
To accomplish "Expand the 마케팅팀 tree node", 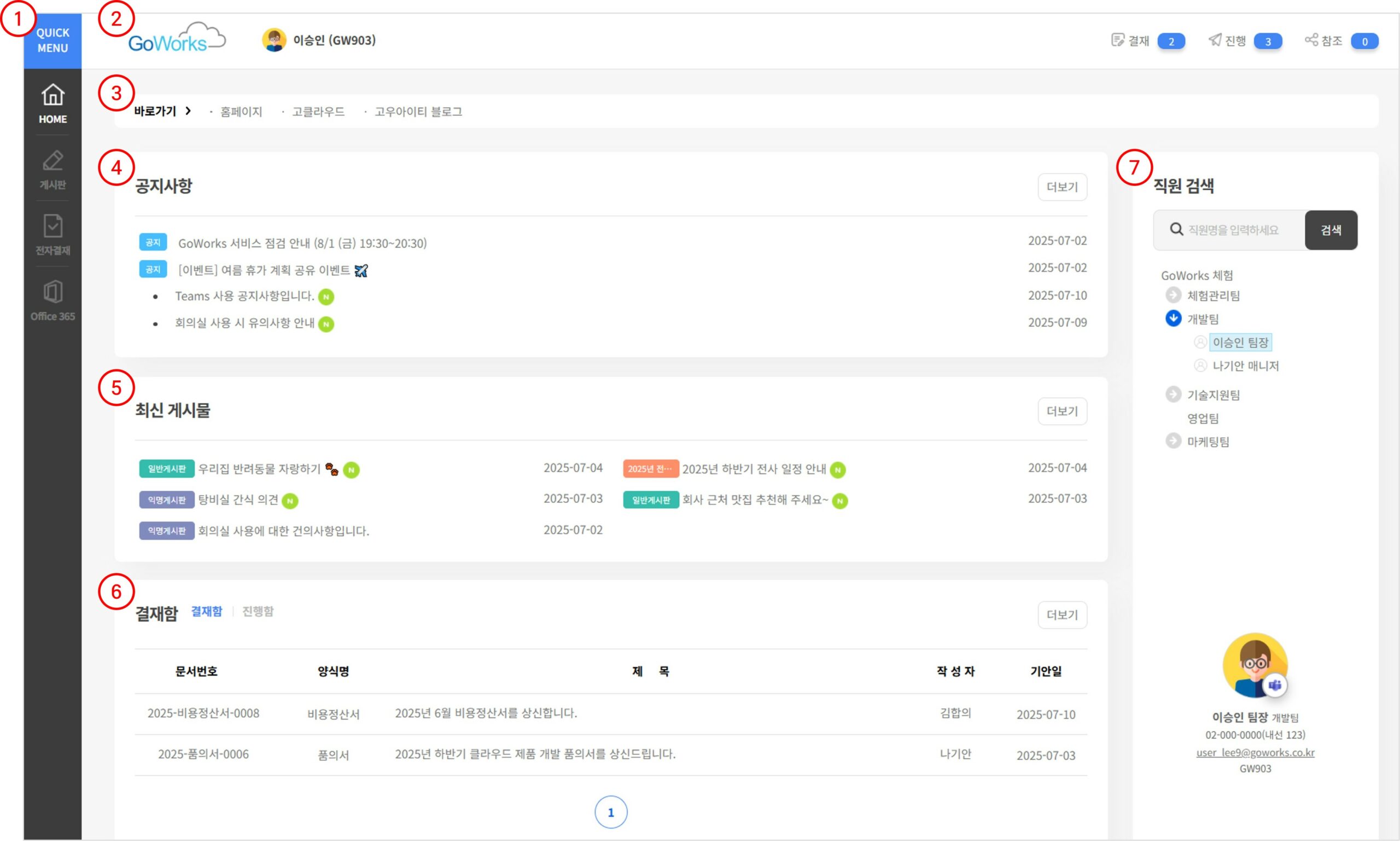I will click(x=1174, y=441).
